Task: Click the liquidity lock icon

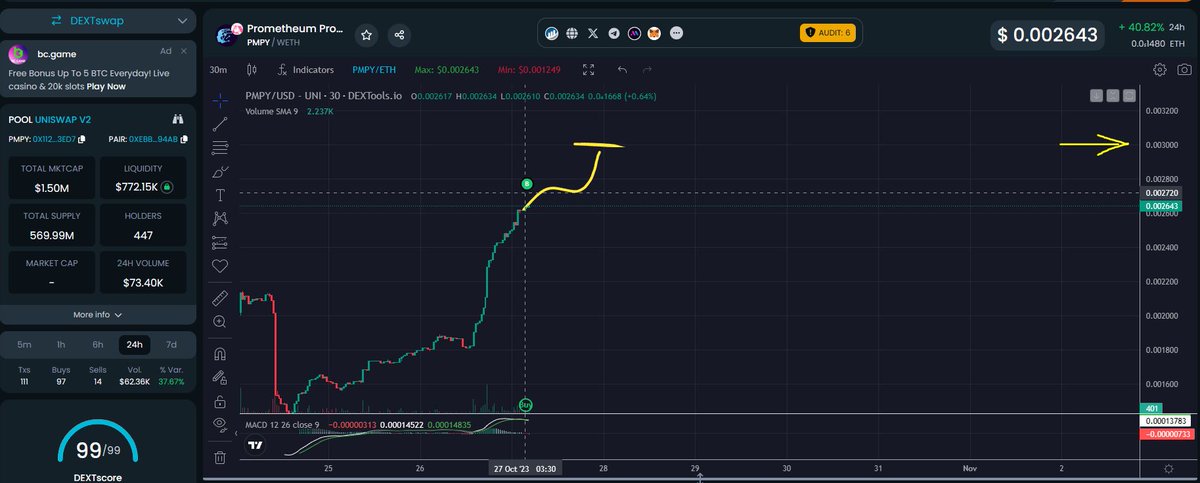Action: pyautogui.click(x=166, y=187)
